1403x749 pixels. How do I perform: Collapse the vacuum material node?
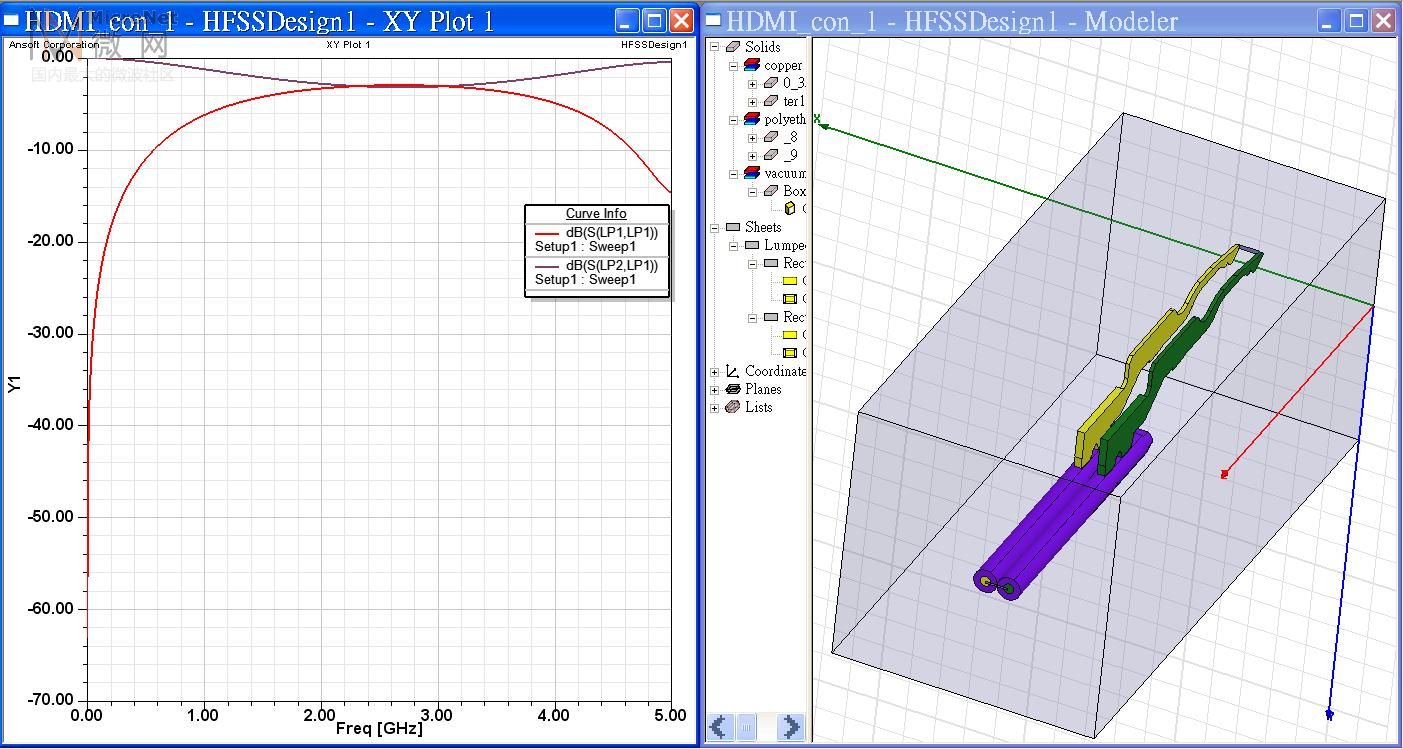733,173
